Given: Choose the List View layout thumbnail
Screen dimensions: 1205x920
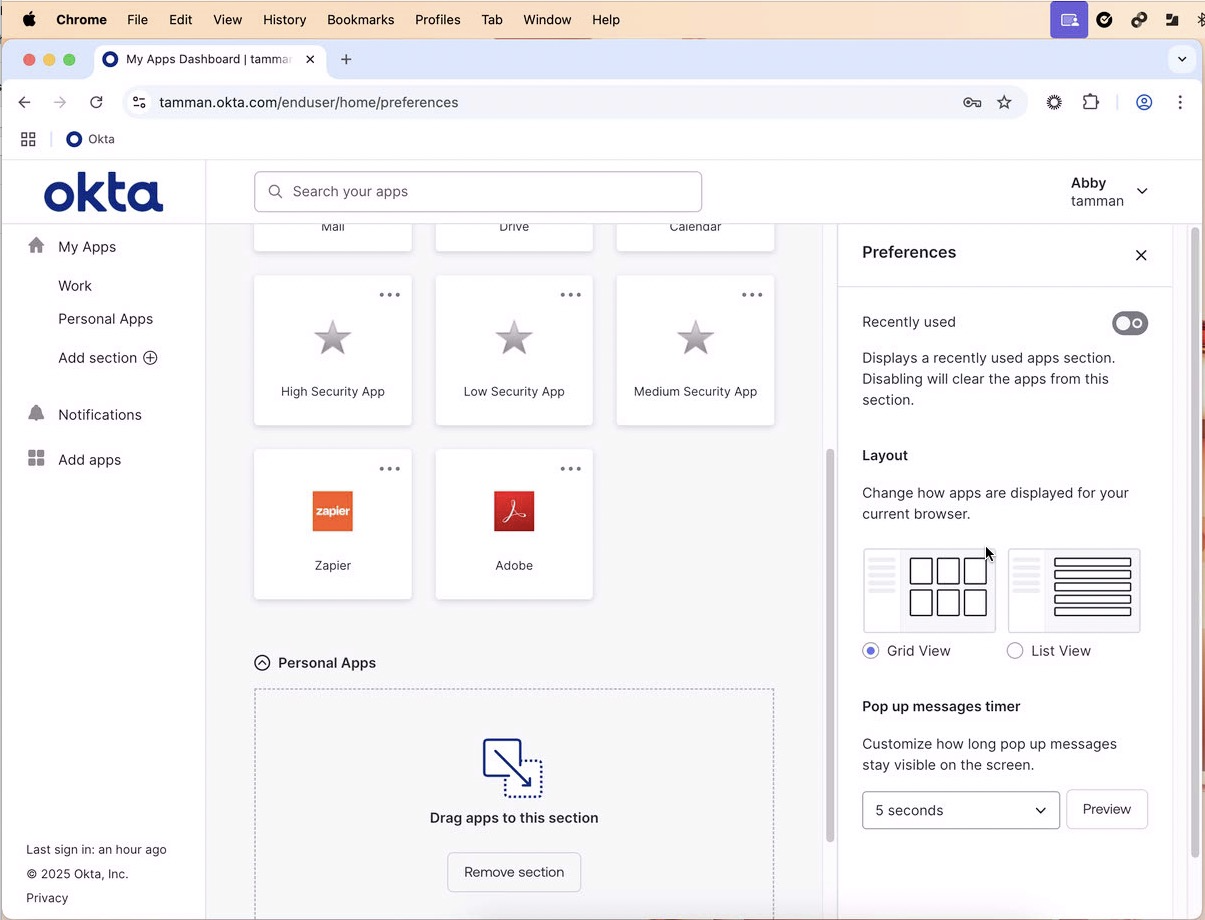Looking at the screenshot, I should 1074,590.
